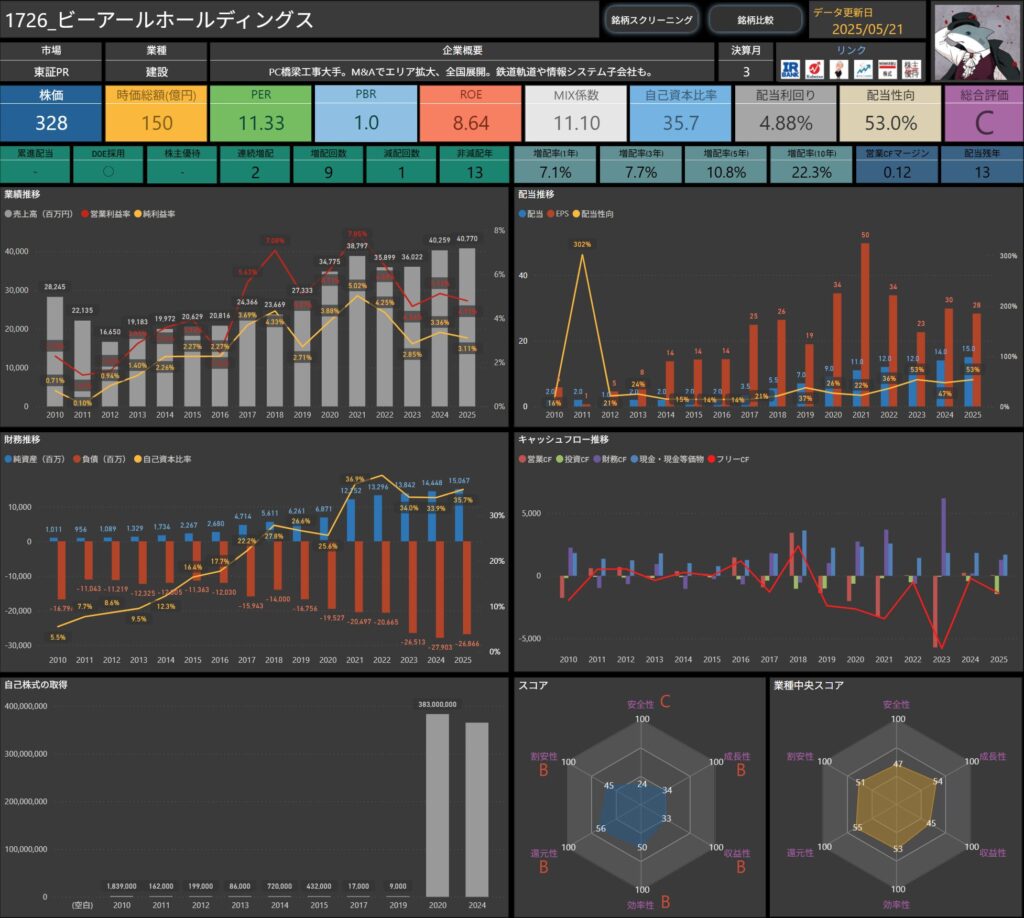1024x918 pixels.
Task: Click the 1726_ビーアールホールディングス title
Action: tap(159, 20)
